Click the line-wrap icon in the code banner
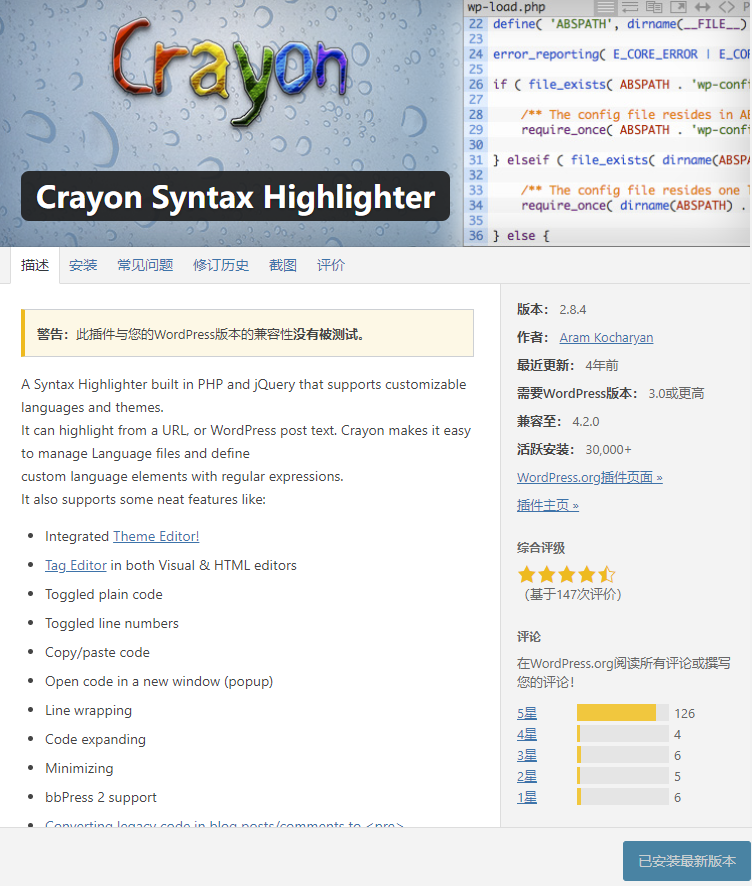Viewport: 752px width, 886px height. (x=630, y=7)
